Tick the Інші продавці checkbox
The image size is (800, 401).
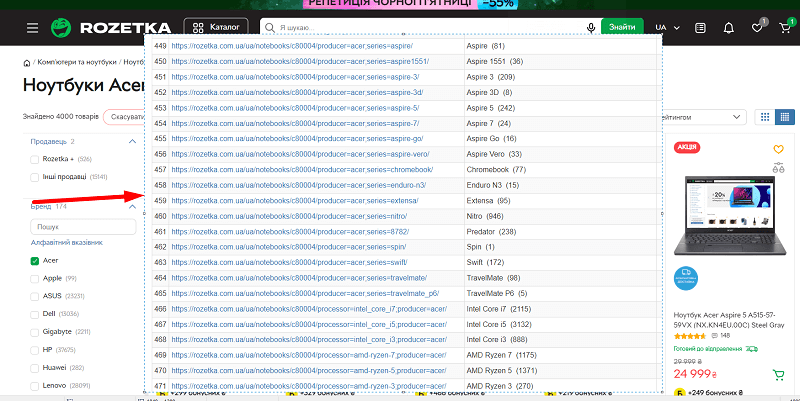[x=35, y=177]
